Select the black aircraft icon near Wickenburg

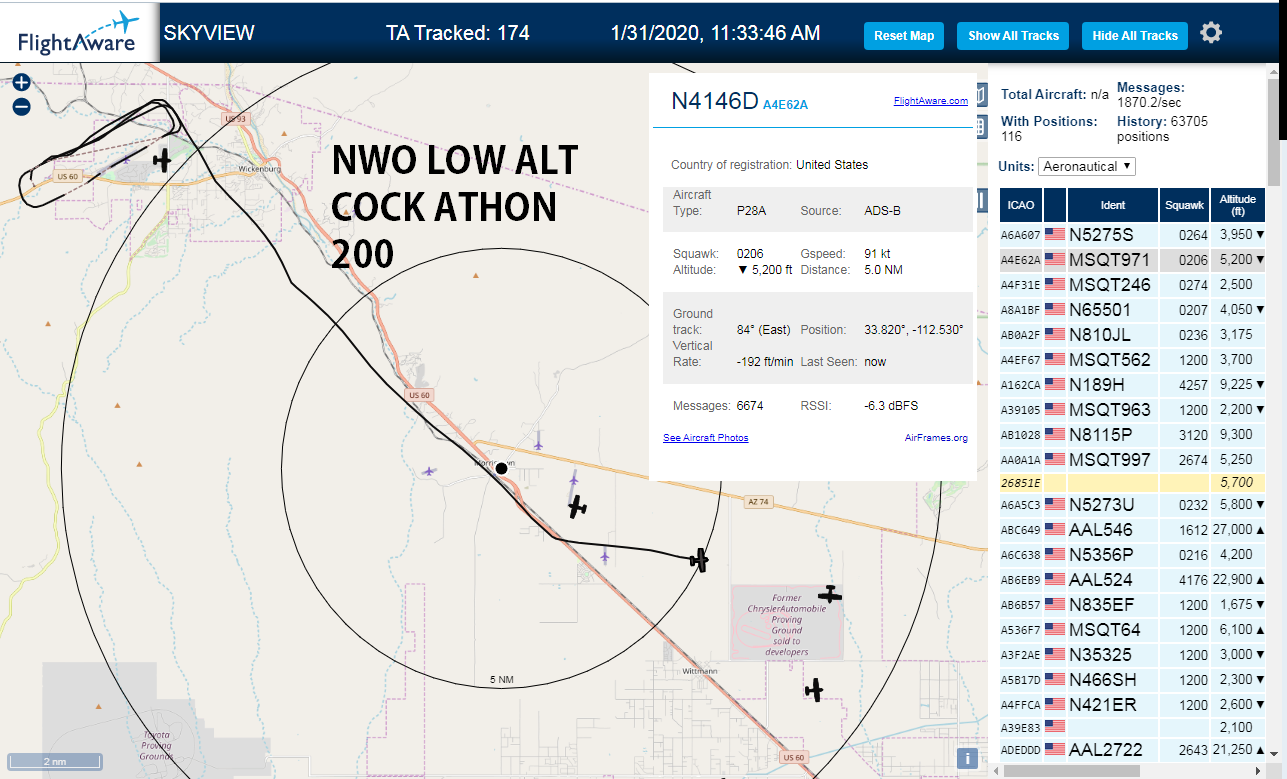click(x=162, y=159)
